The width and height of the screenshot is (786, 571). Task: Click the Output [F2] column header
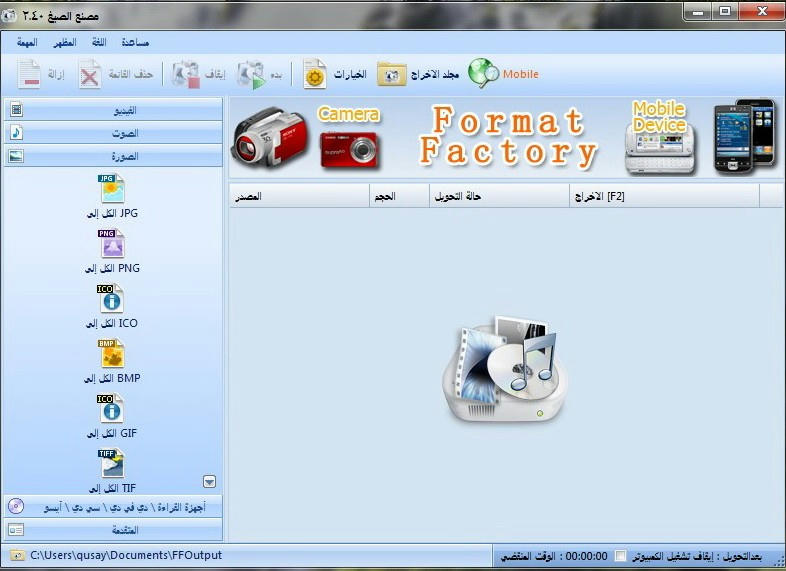664,196
